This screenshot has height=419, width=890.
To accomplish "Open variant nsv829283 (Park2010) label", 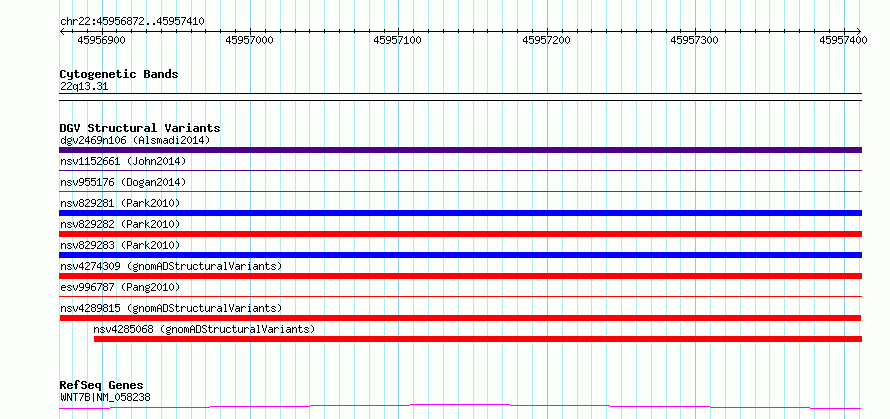I will [120, 245].
